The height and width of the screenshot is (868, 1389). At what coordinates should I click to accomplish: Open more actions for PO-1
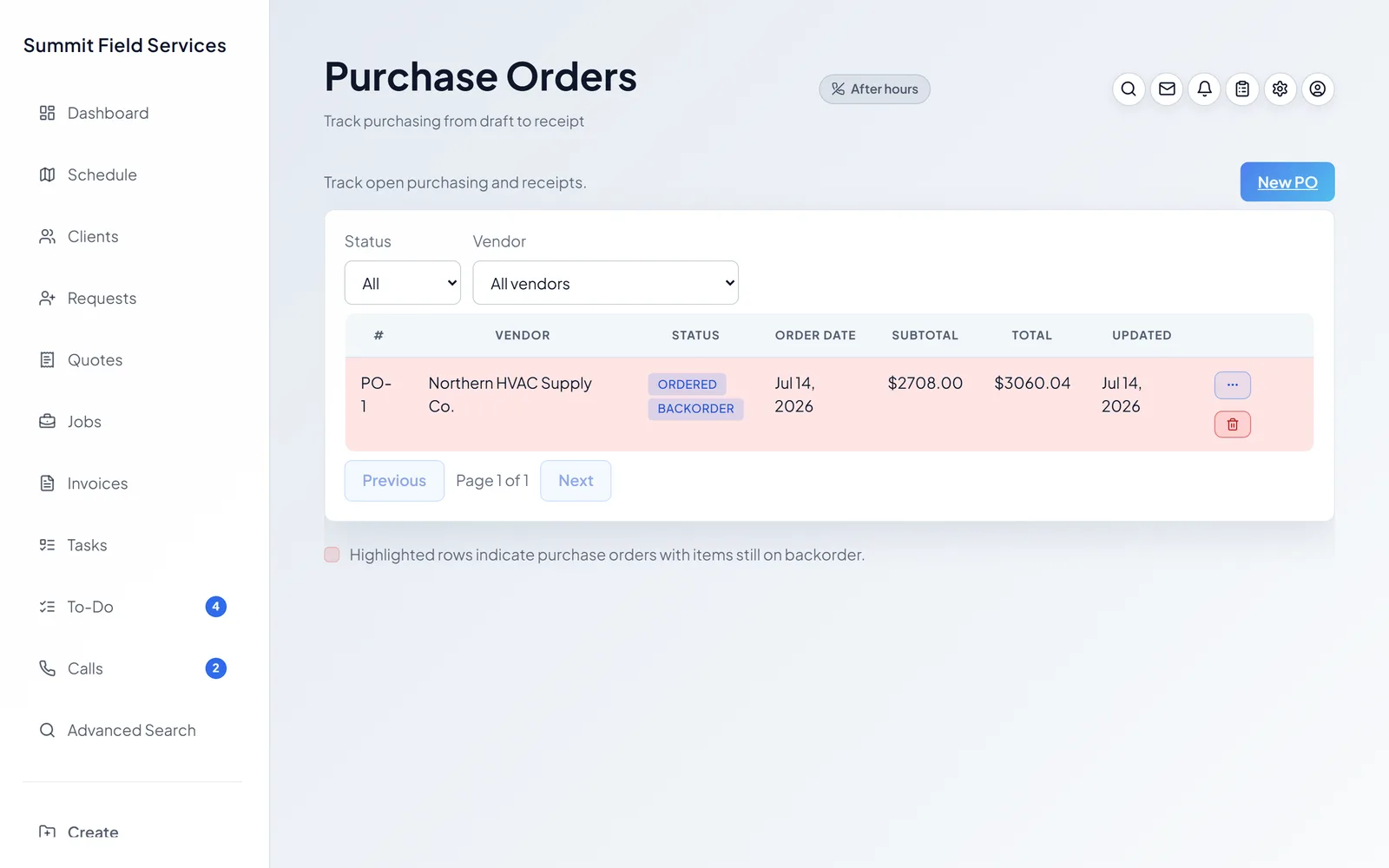1233,385
